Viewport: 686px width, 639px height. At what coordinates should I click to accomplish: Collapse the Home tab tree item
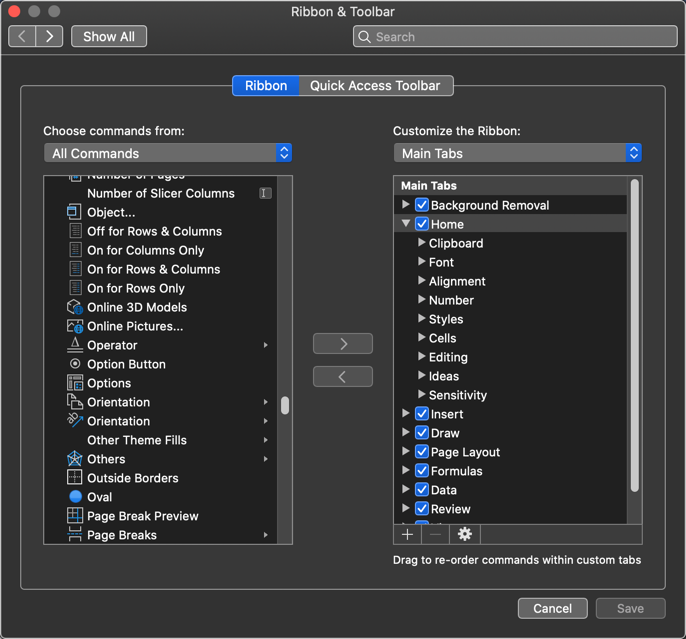pos(406,224)
